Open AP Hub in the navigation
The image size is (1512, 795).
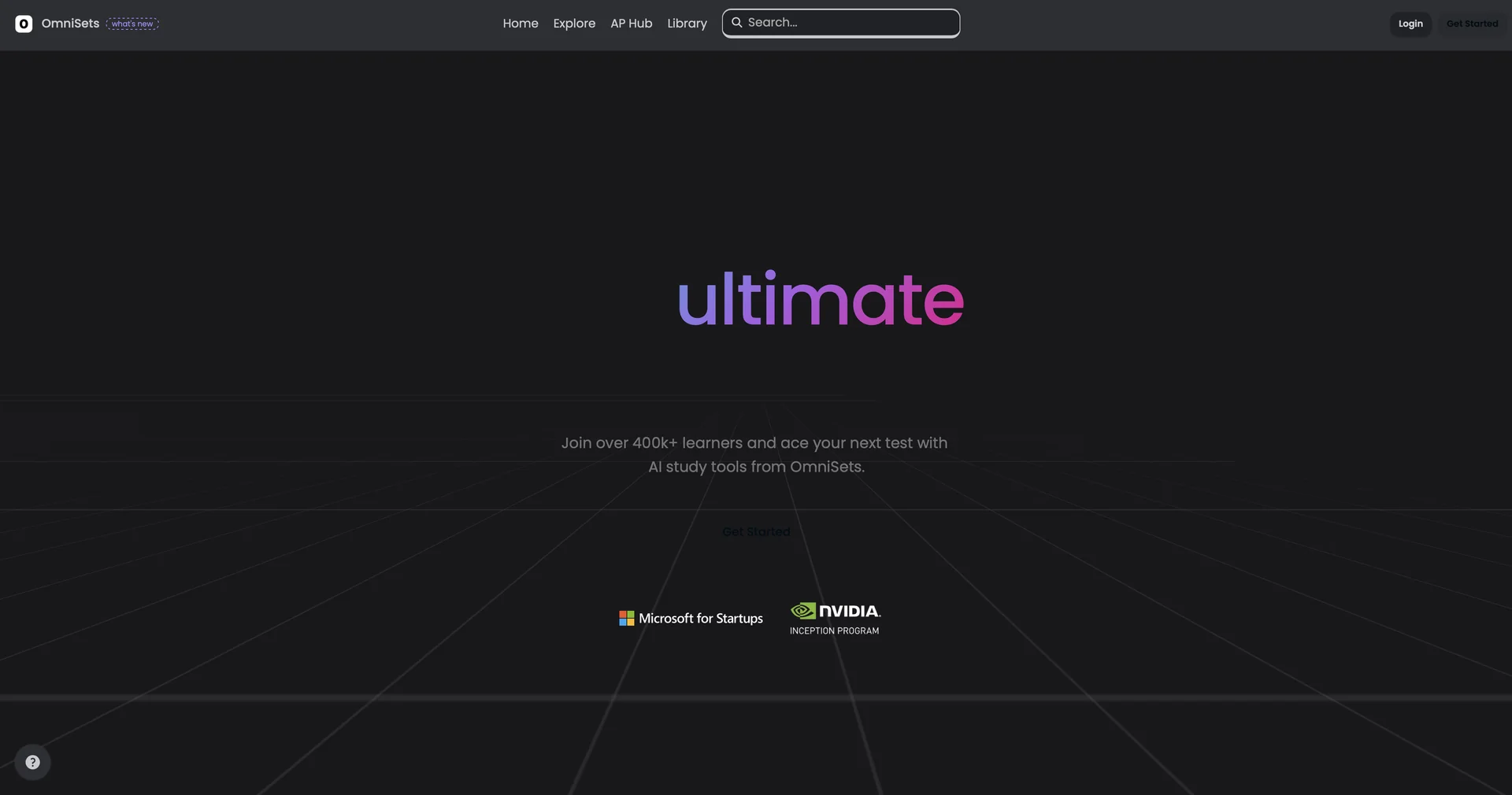click(632, 24)
